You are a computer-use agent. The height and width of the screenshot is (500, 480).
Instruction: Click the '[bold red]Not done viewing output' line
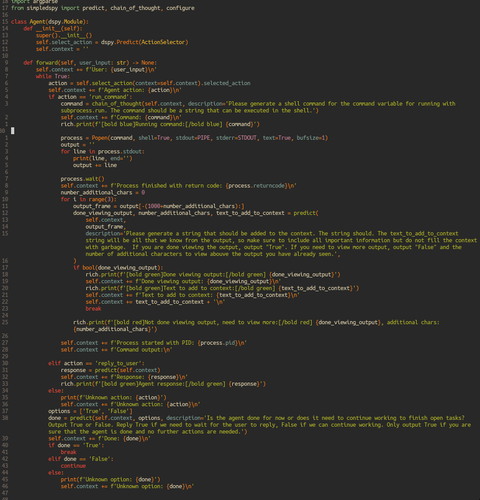pyautogui.click(x=256, y=322)
